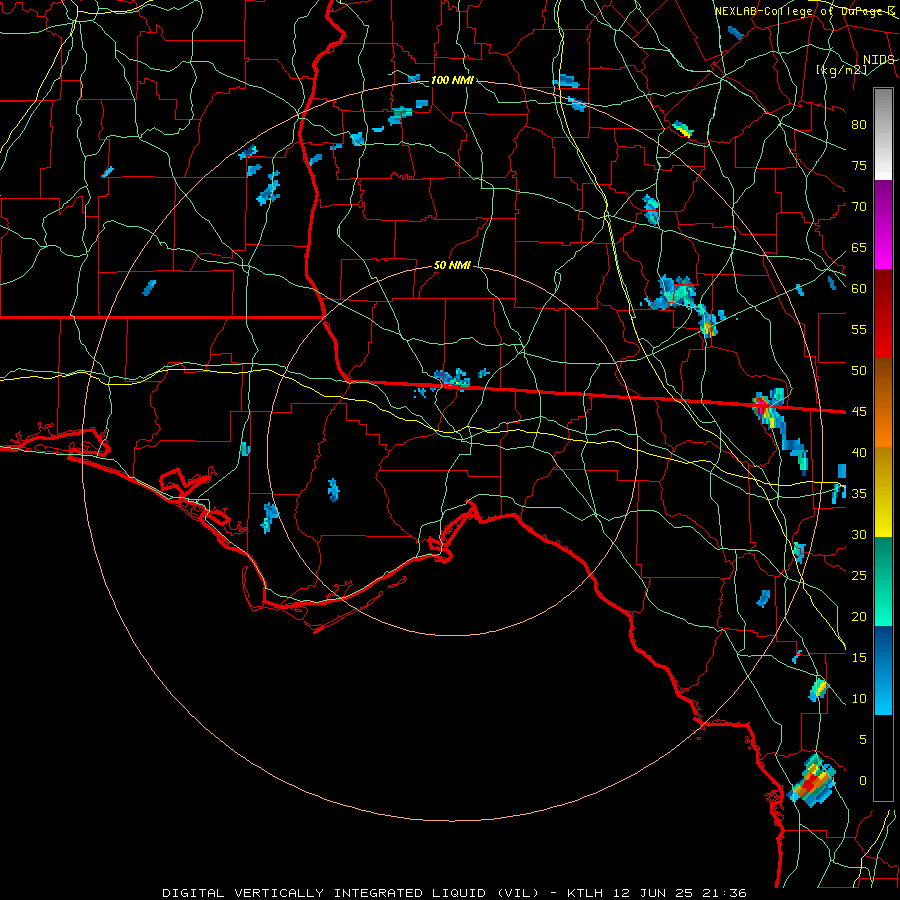Click the "50 NMI" range ring label

[x=452, y=265]
